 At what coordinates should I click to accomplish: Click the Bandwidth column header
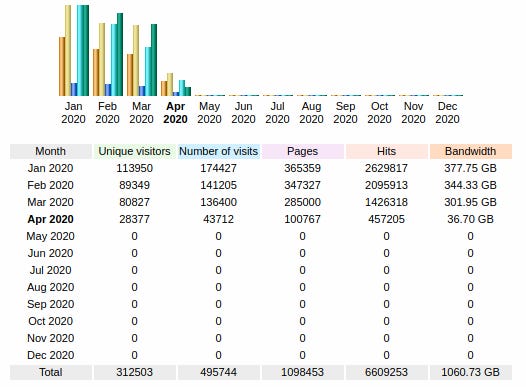click(x=470, y=151)
